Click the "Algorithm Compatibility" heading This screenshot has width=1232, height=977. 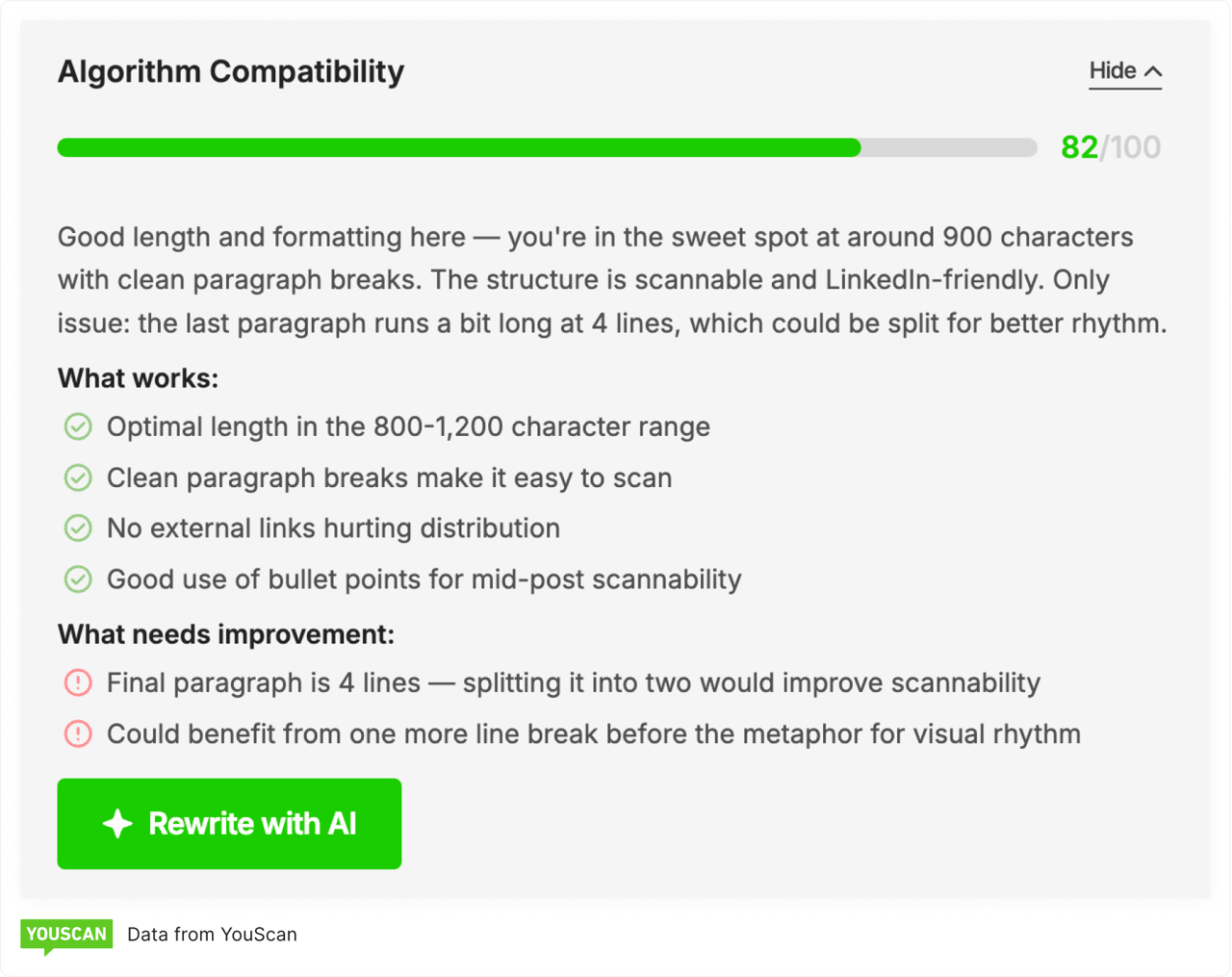click(x=231, y=70)
